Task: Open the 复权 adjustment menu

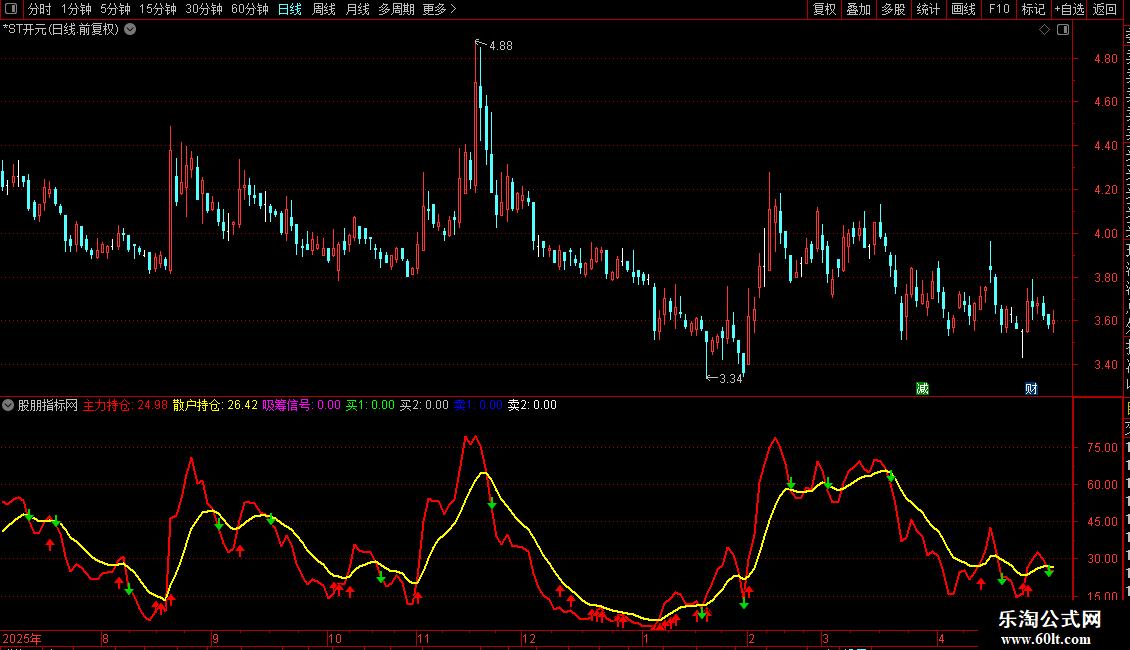Action: pyautogui.click(x=824, y=9)
